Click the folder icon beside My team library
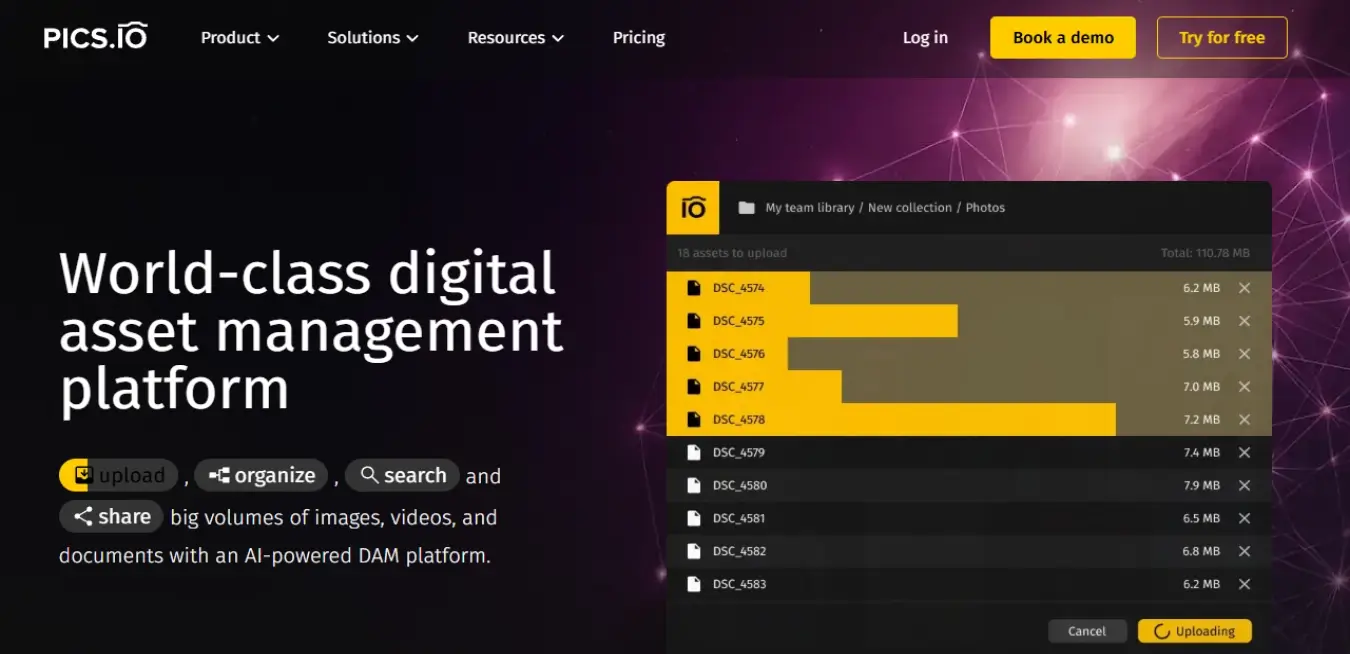Image resolution: width=1350 pixels, height=654 pixels. coord(746,208)
